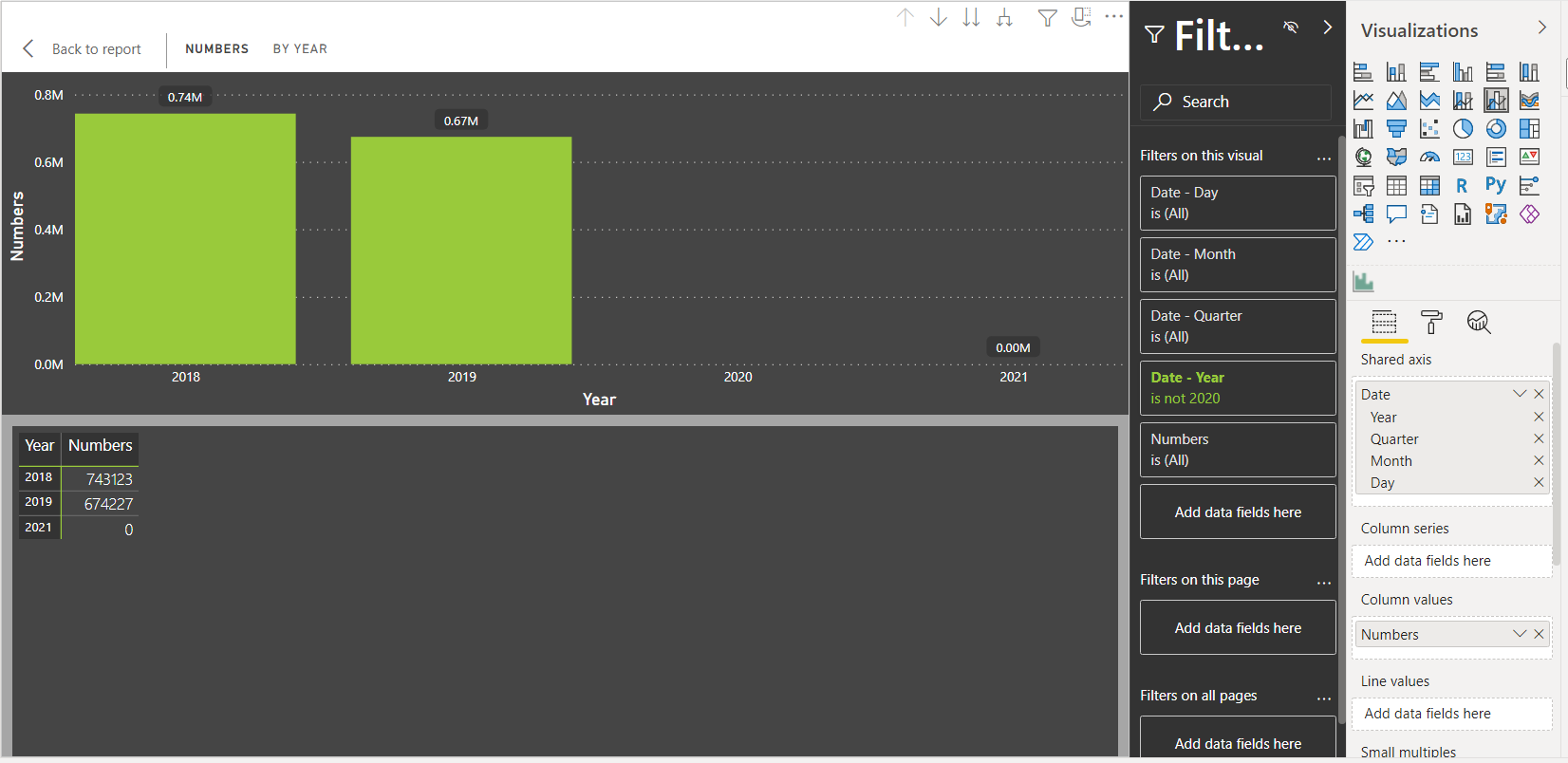
Task: Drill down with the single down arrow
Action: [x=938, y=17]
